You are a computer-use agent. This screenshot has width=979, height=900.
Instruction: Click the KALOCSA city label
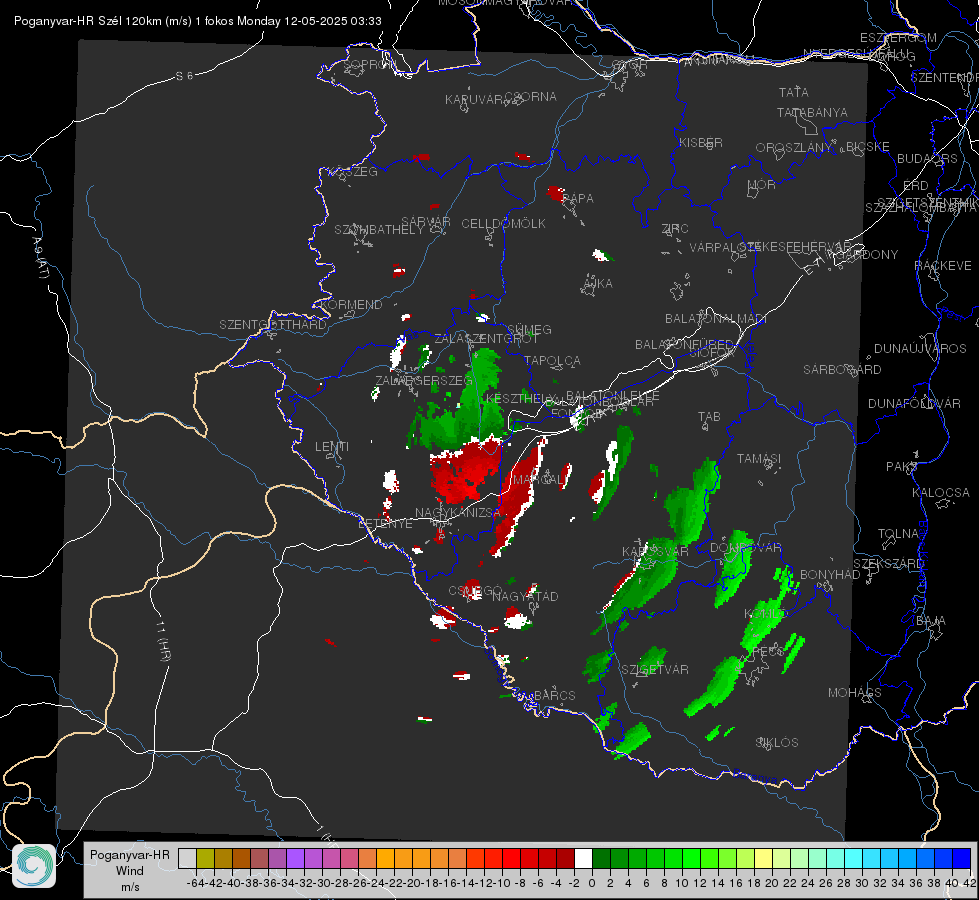(x=941, y=493)
